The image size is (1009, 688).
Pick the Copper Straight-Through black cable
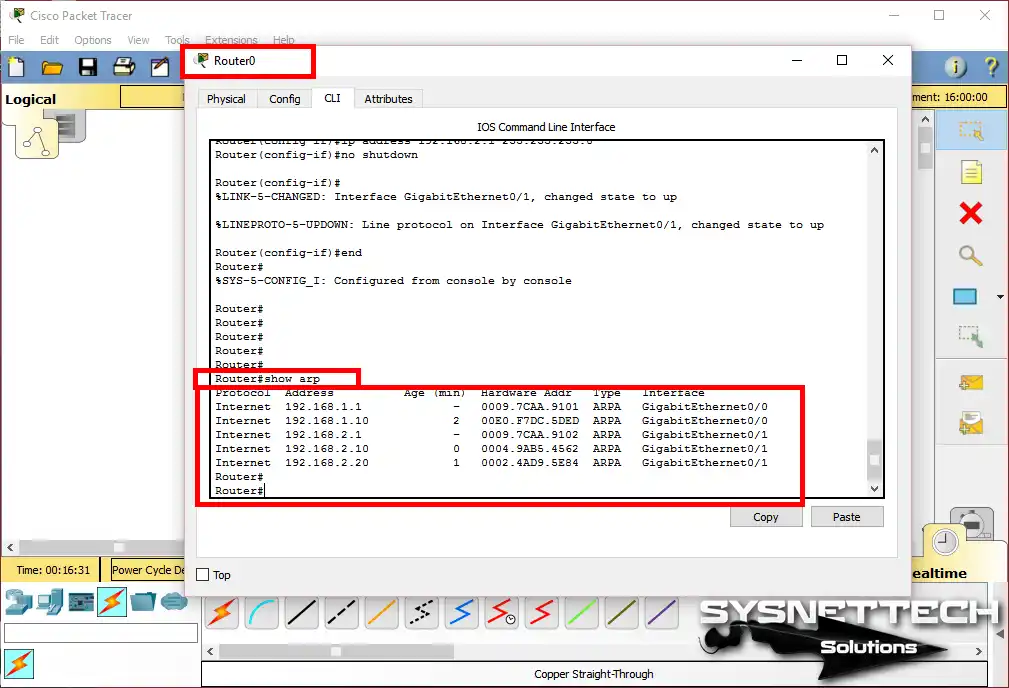(302, 613)
